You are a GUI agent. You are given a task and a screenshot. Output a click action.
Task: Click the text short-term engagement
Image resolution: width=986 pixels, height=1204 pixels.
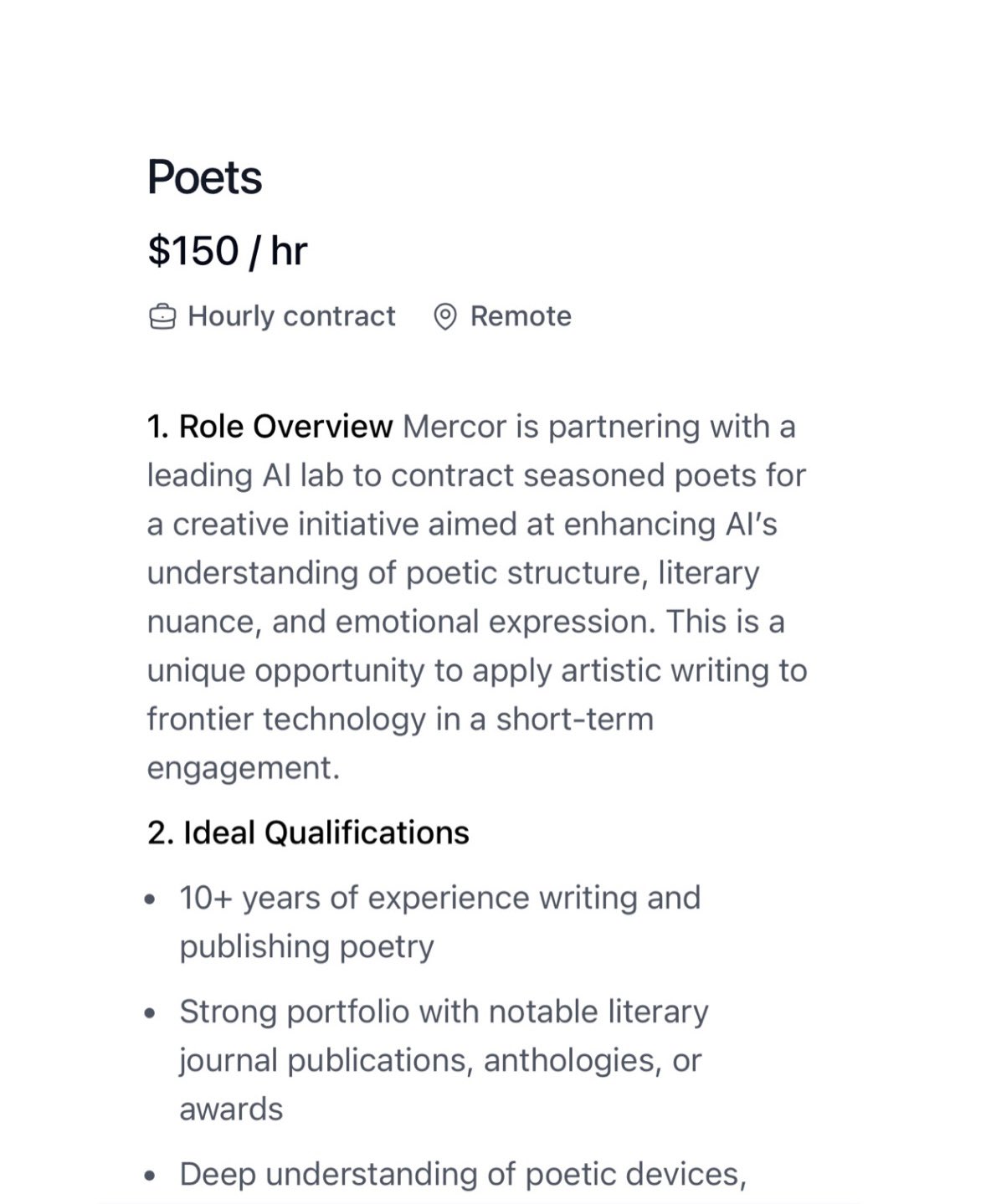(400, 744)
